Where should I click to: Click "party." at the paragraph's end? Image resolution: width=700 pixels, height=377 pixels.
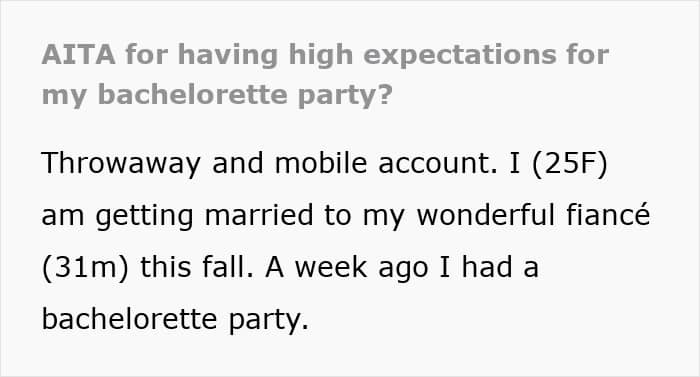(x=269, y=321)
